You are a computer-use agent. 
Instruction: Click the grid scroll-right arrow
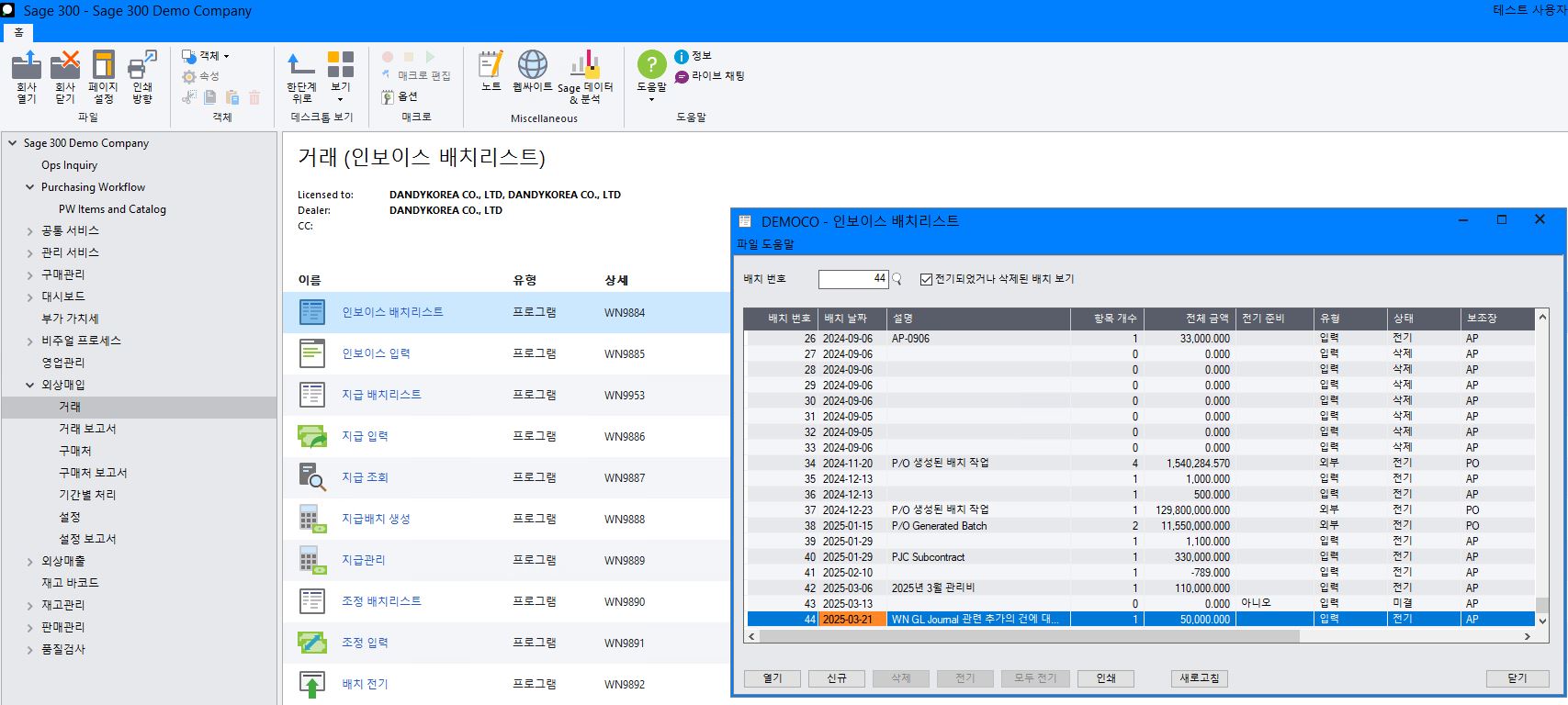(1528, 636)
